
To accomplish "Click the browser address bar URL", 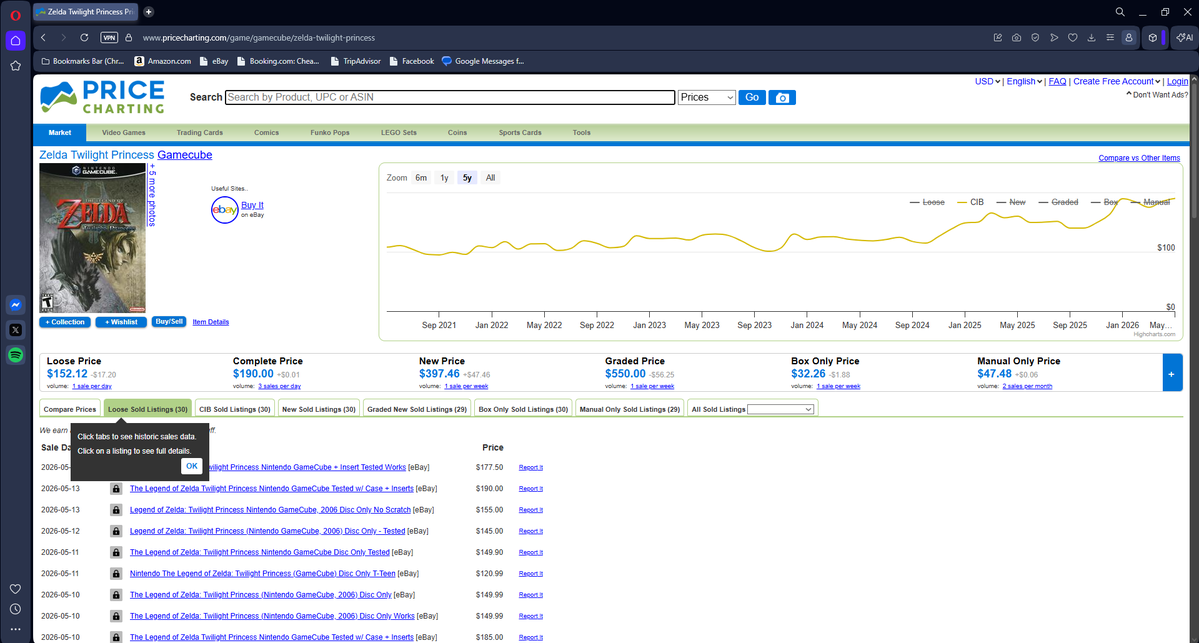I will 258,37.
